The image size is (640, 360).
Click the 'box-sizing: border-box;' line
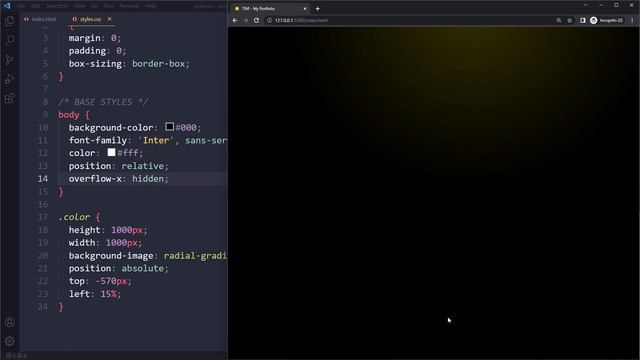pyautogui.click(x=129, y=64)
